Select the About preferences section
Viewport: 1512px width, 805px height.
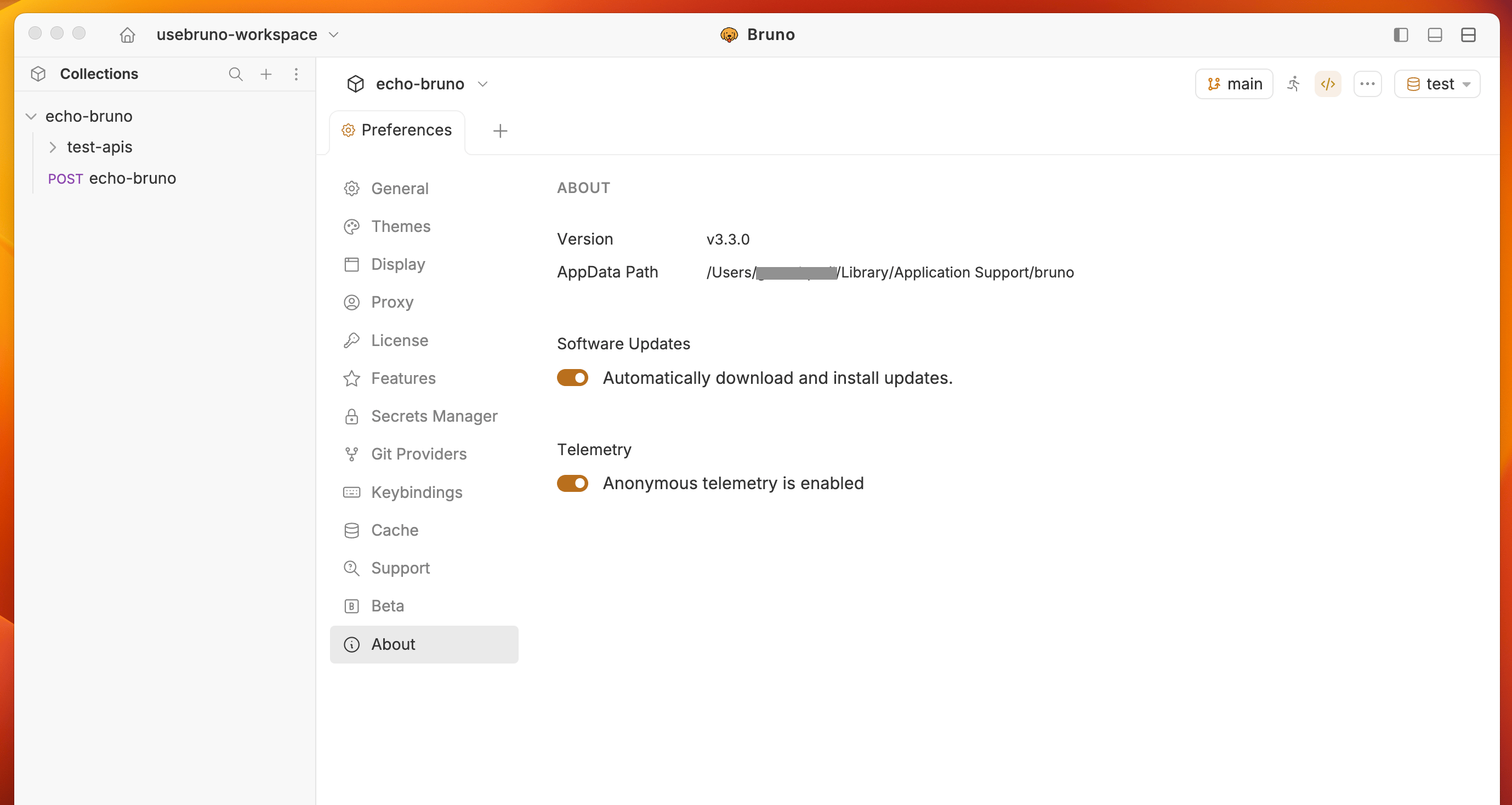click(x=424, y=645)
